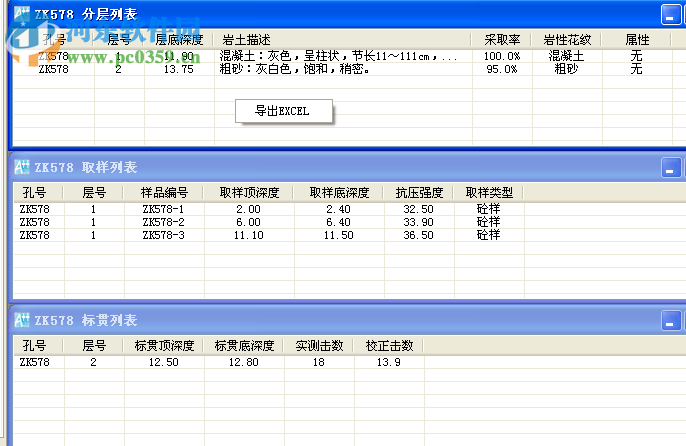Click the 取样顶深度 column header
686x446 pixels.
click(x=249, y=193)
